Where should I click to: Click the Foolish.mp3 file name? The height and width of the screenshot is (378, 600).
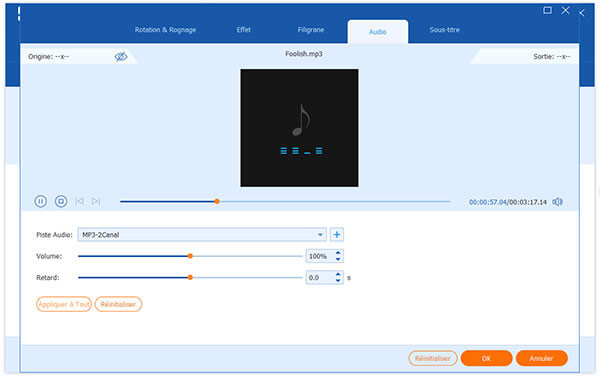tap(304, 54)
